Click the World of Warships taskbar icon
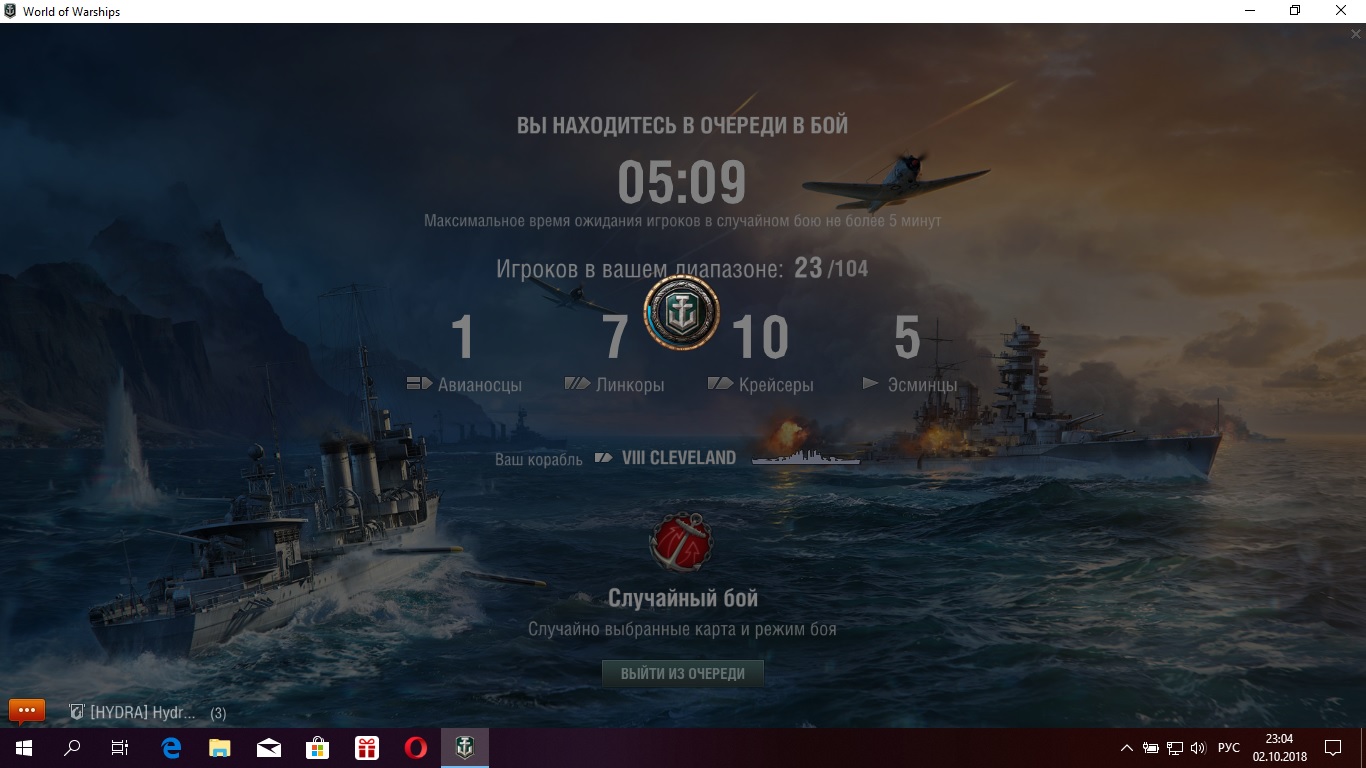This screenshot has height=768, width=1366. click(x=465, y=747)
